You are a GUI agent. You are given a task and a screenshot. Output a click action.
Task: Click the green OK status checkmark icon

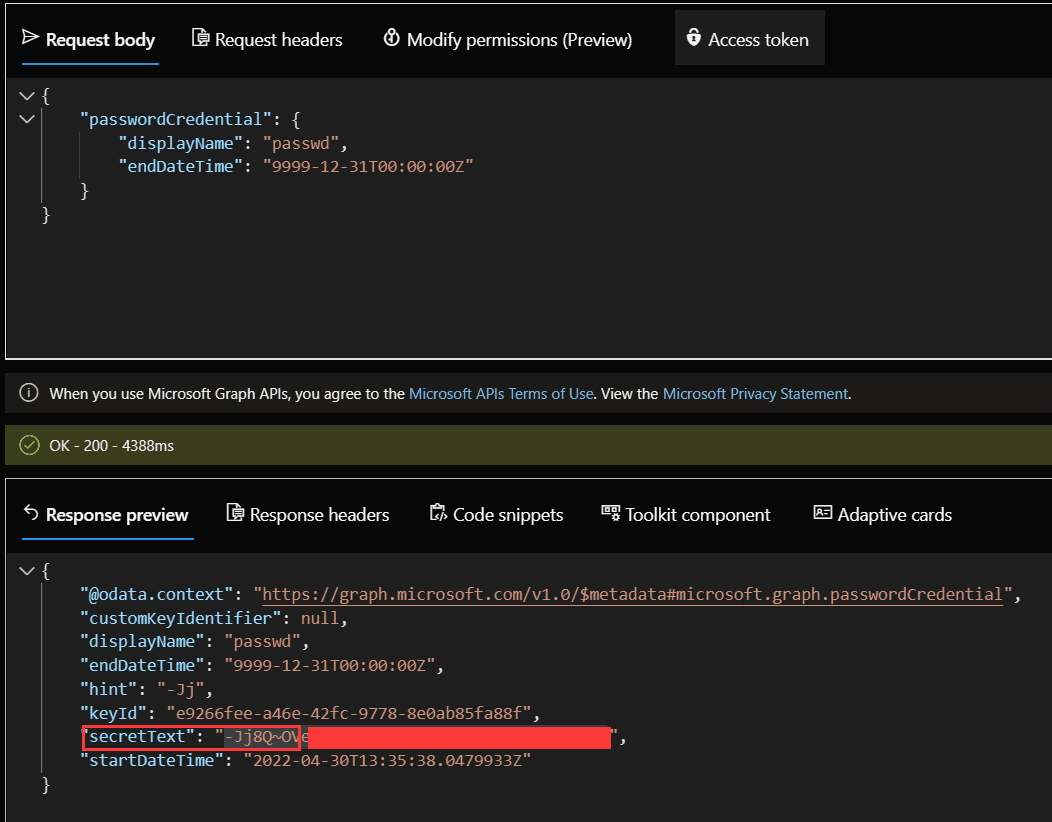[29, 445]
